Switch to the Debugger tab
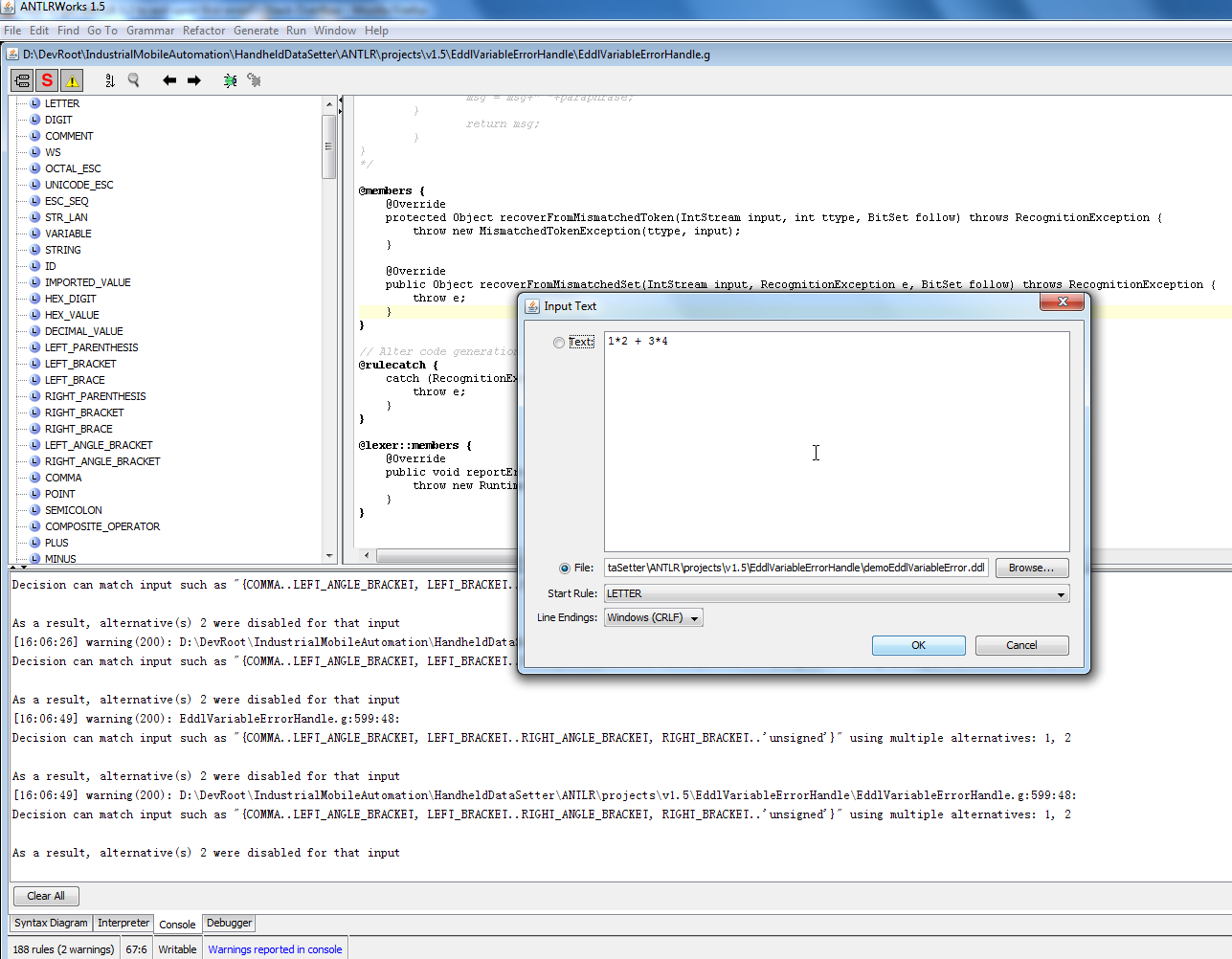The height and width of the screenshot is (959, 1232). pos(230,924)
